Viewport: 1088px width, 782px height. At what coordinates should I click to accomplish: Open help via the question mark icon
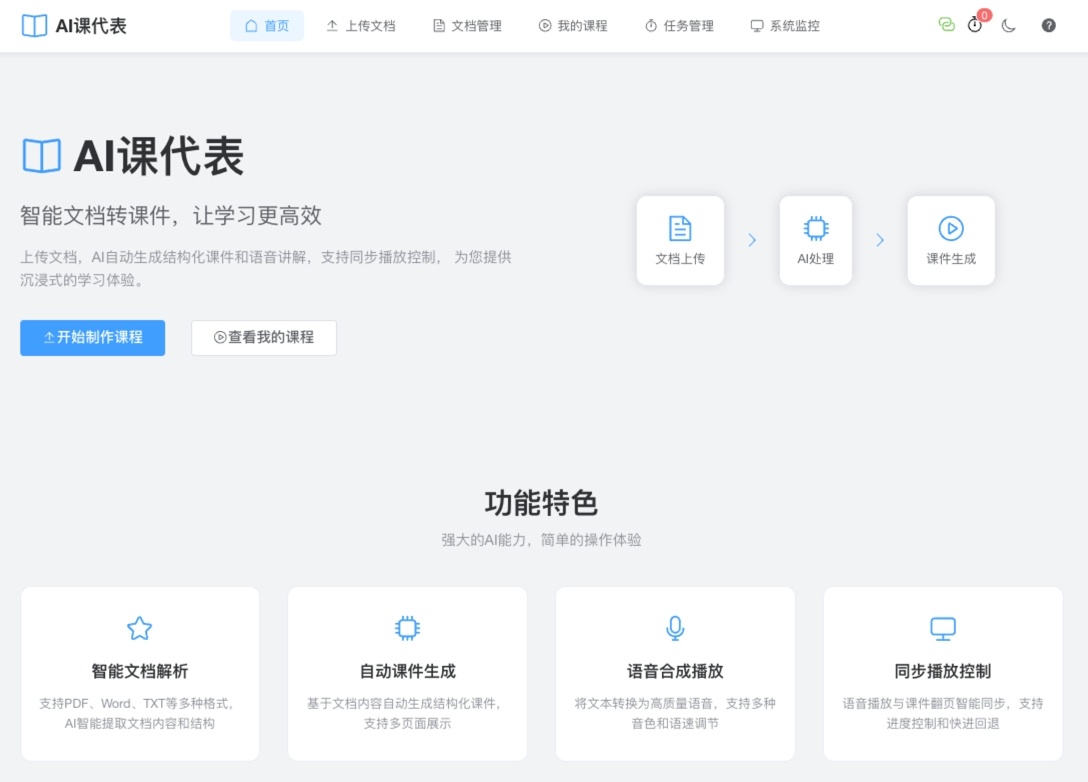point(1048,26)
